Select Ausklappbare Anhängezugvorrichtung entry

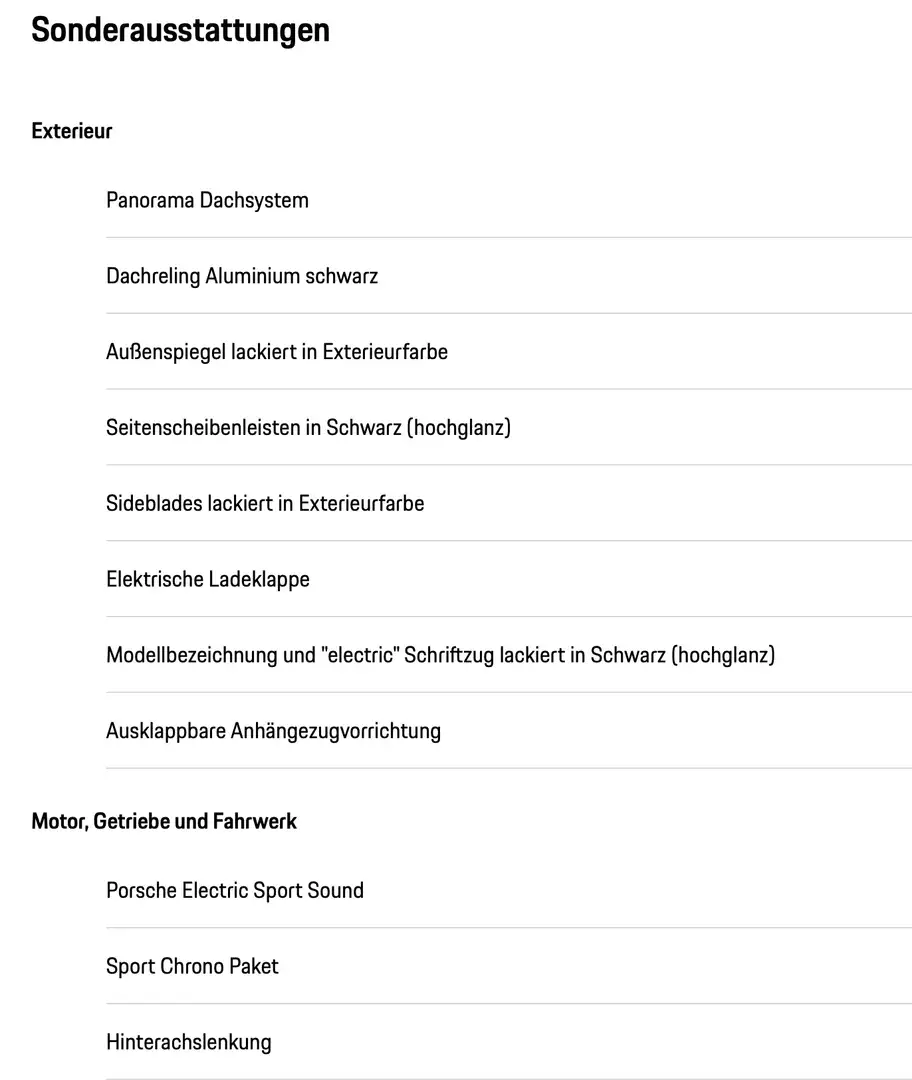click(x=273, y=731)
